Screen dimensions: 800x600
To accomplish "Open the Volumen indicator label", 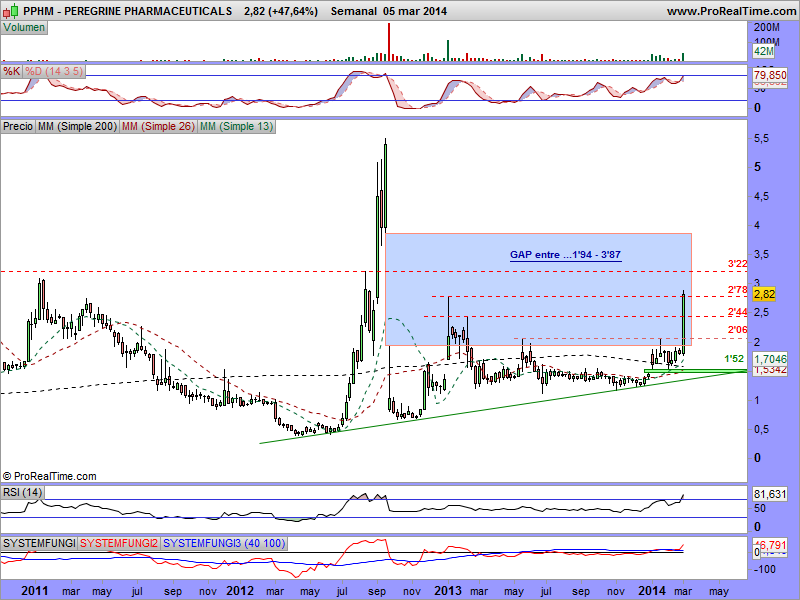I will (x=24, y=28).
